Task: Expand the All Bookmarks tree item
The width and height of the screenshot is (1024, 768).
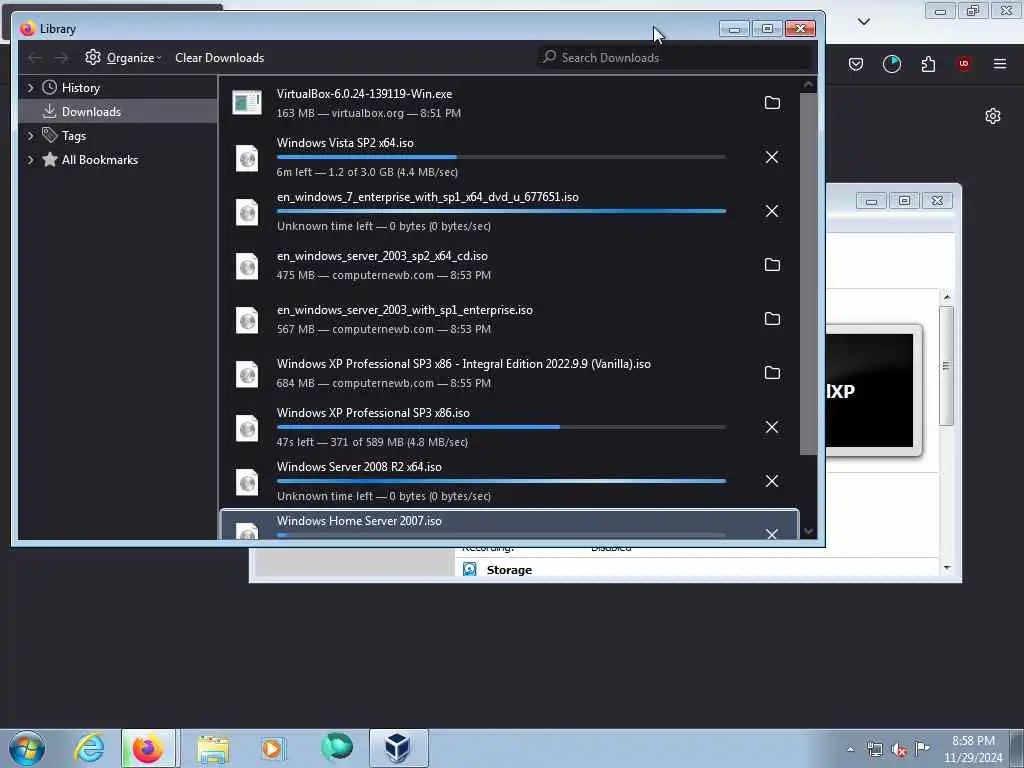Action: pos(30,160)
